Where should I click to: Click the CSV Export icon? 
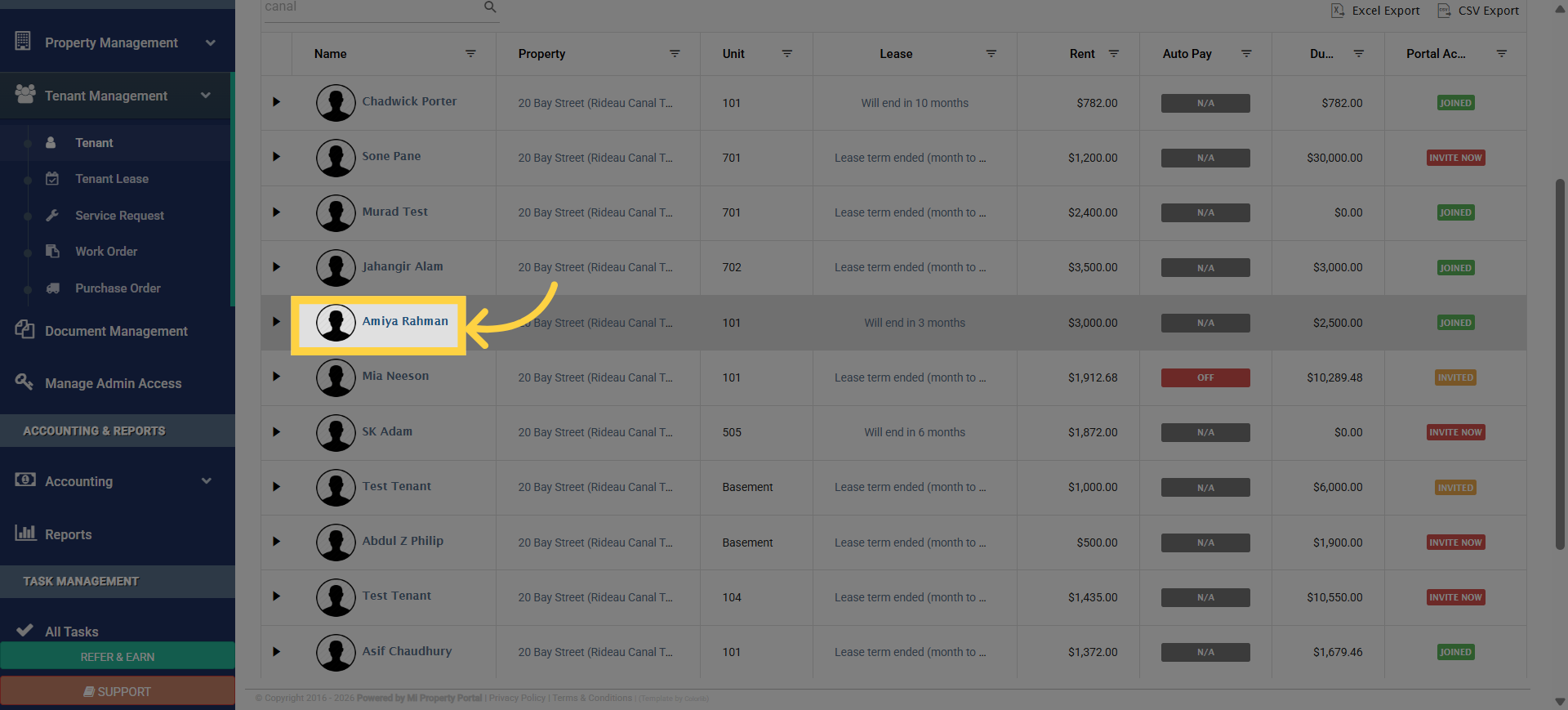1444,11
